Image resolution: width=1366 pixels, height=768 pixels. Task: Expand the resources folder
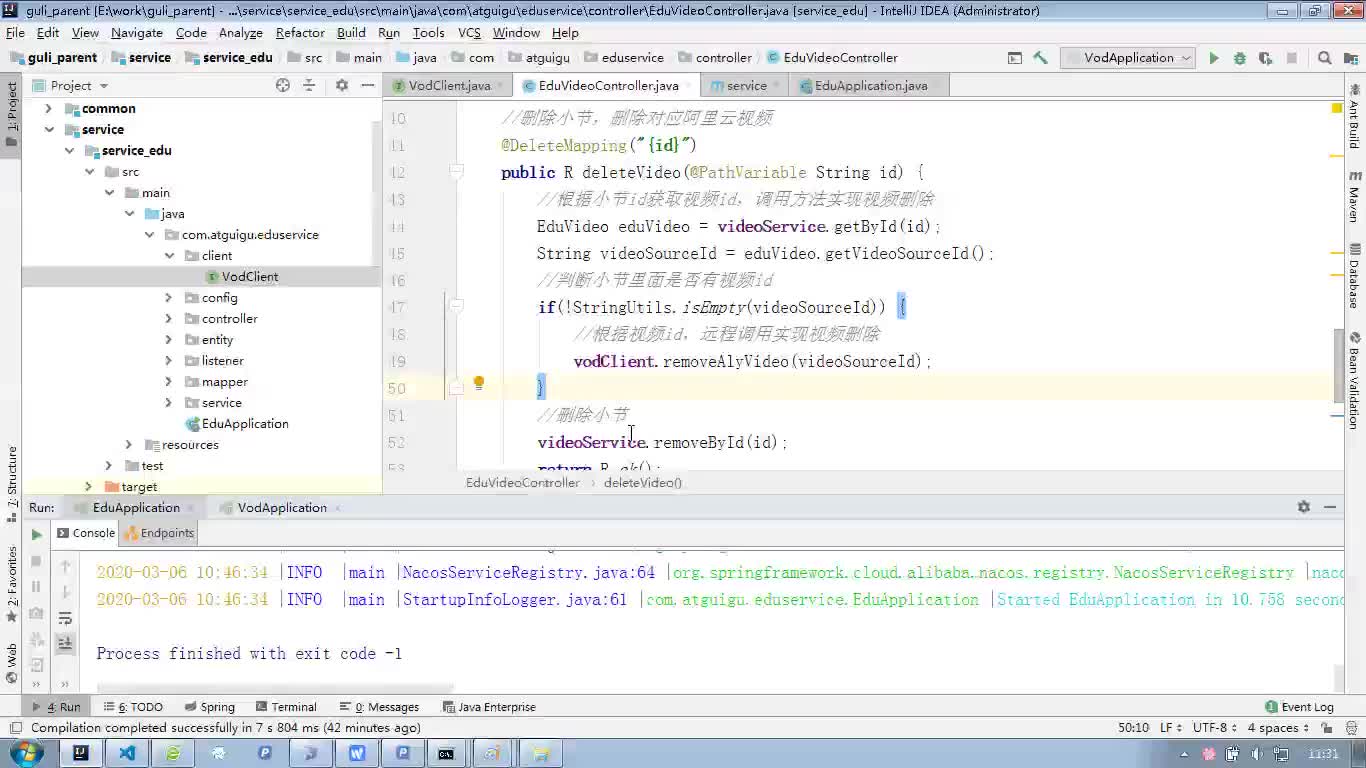point(129,444)
